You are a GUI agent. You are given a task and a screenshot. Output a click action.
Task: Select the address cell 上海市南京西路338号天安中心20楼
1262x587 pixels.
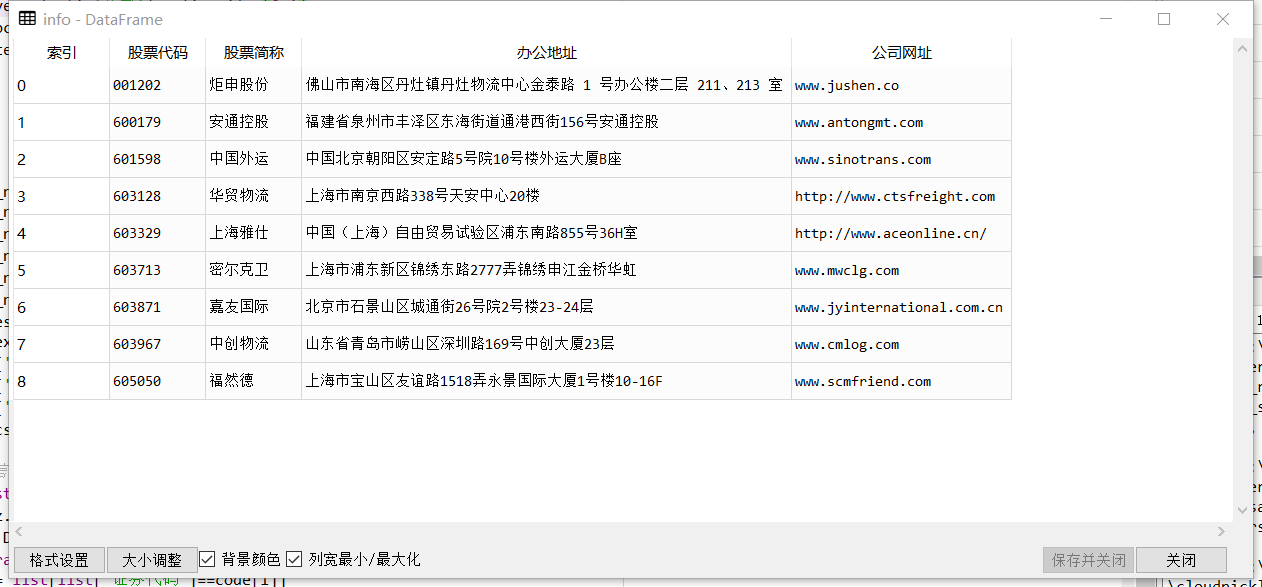coord(547,197)
